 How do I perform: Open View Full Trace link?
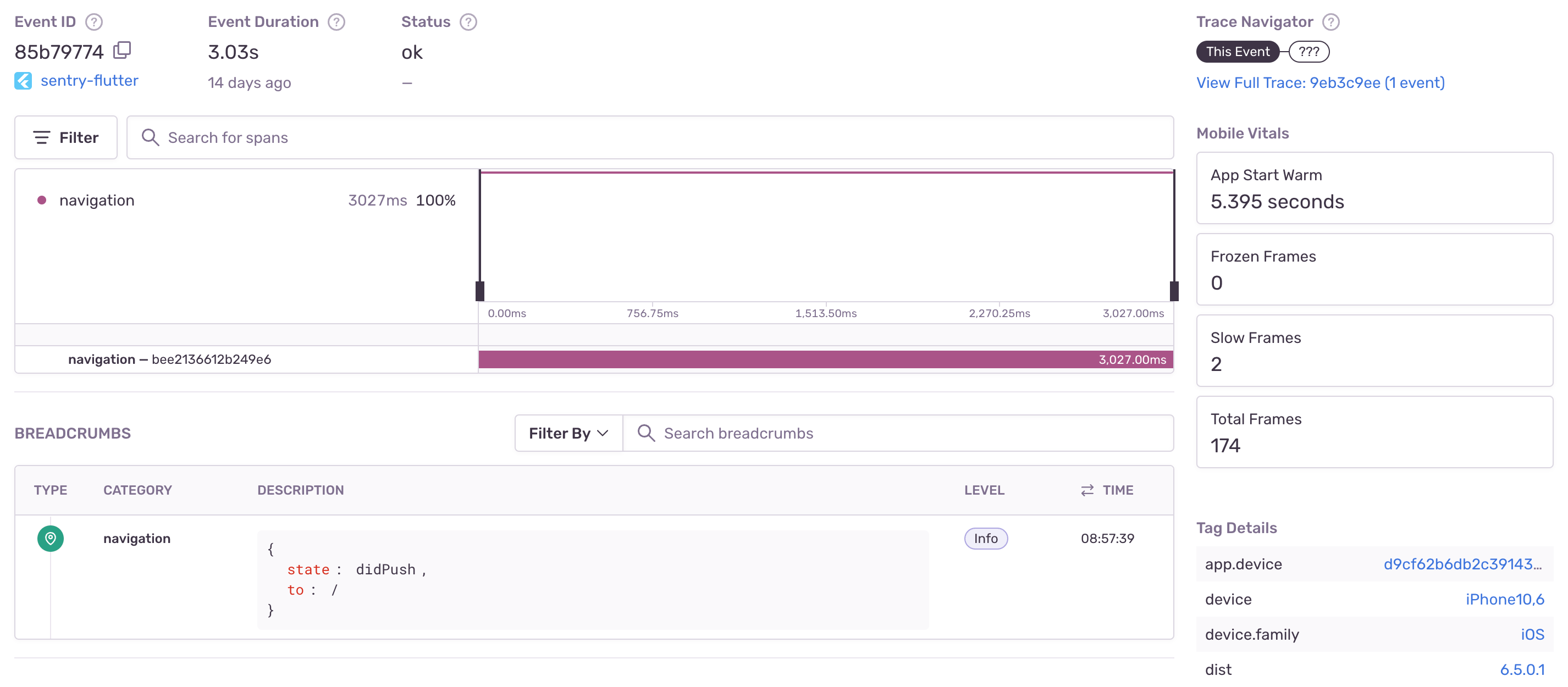point(1319,83)
